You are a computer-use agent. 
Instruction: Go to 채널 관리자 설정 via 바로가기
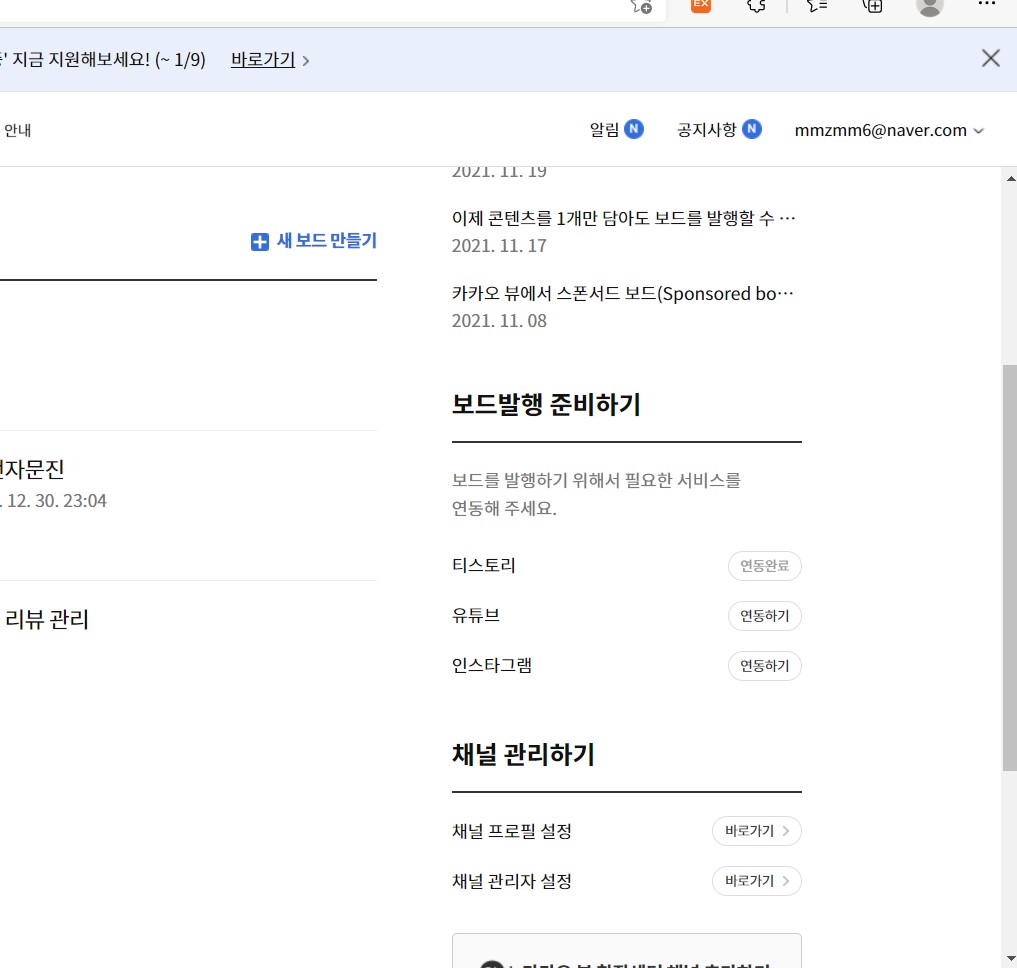tap(757, 881)
